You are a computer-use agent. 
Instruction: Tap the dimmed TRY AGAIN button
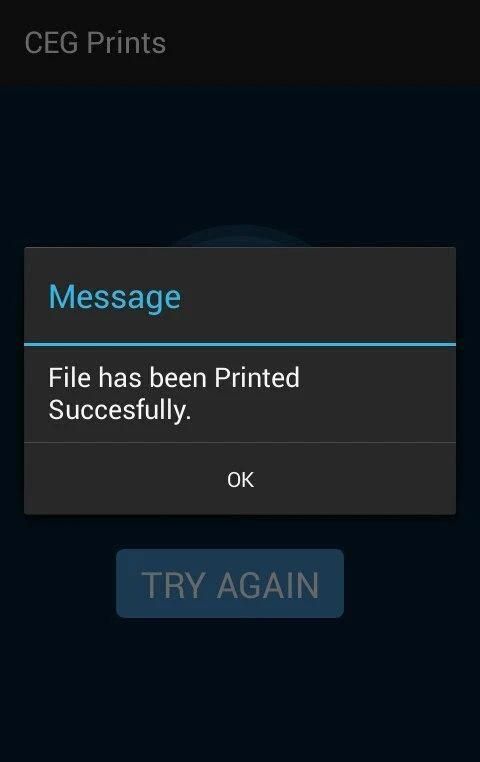point(230,583)
